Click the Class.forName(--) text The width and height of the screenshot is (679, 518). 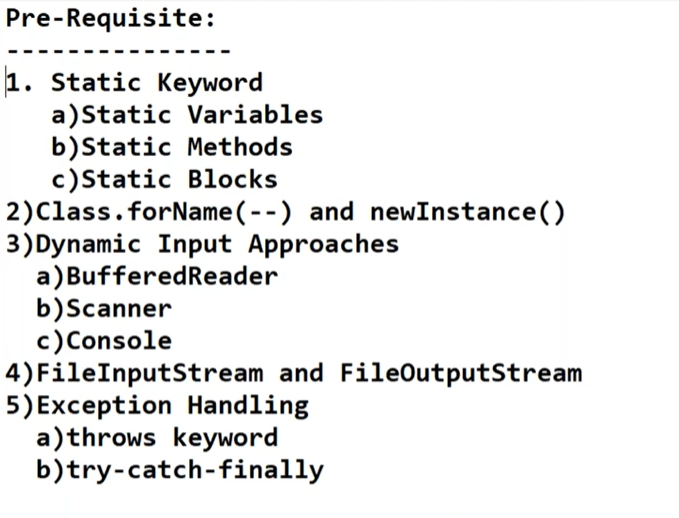tap(164, 212)
